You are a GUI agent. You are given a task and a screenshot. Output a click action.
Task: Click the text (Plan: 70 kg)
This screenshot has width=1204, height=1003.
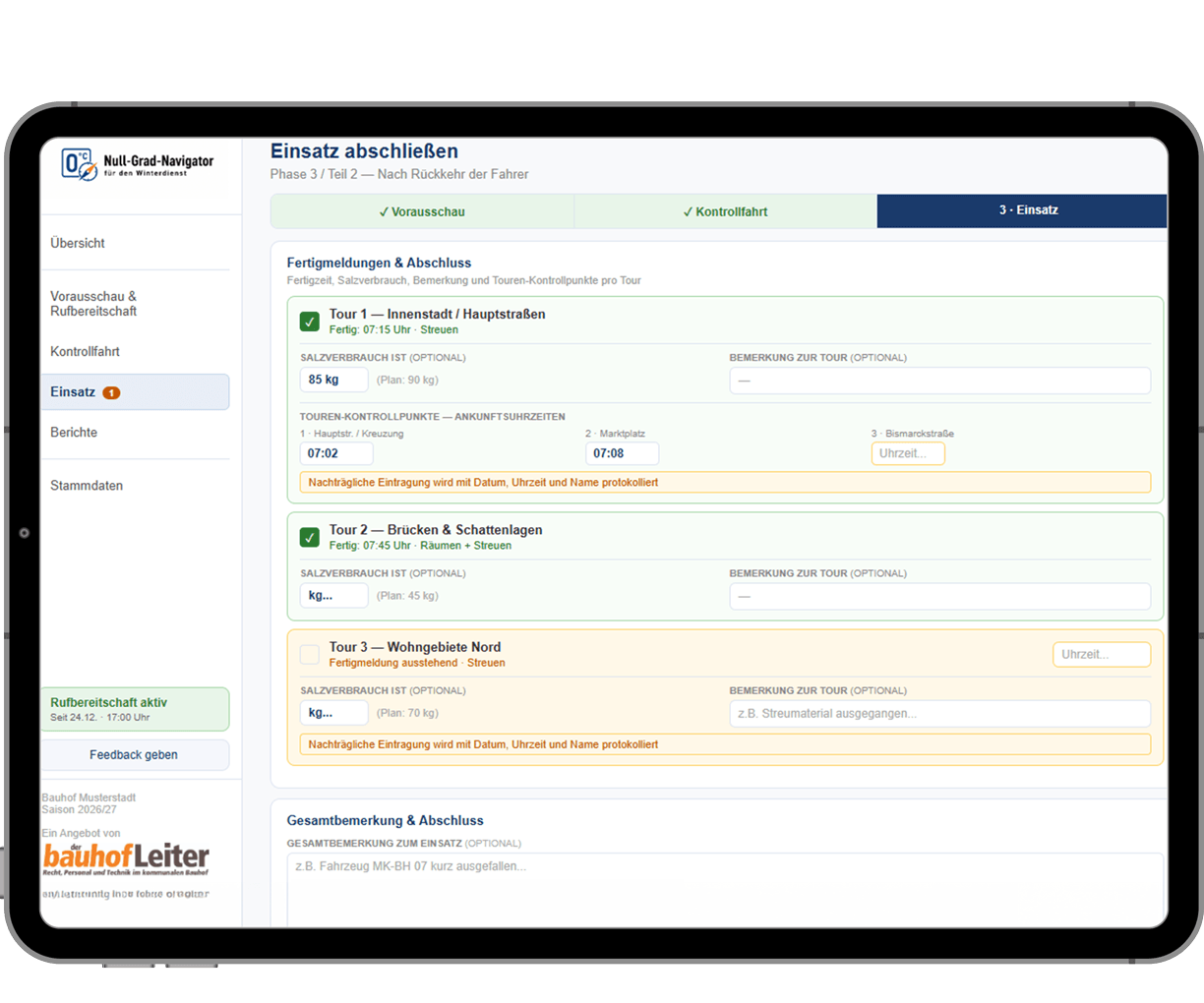pyautogui.click(x=407, y=713)
